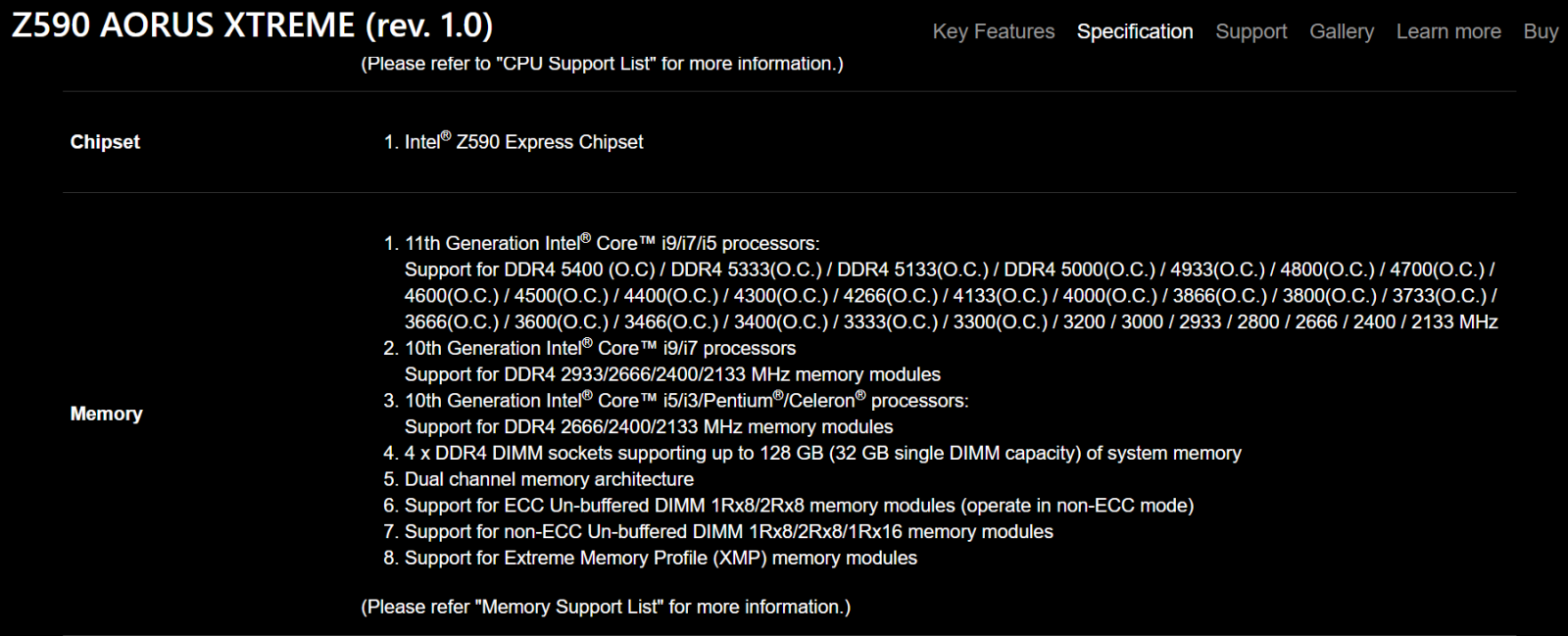Click the Chipset row heading
The width and height of the screenshot is (1568, 636).
tap(105, 142)
